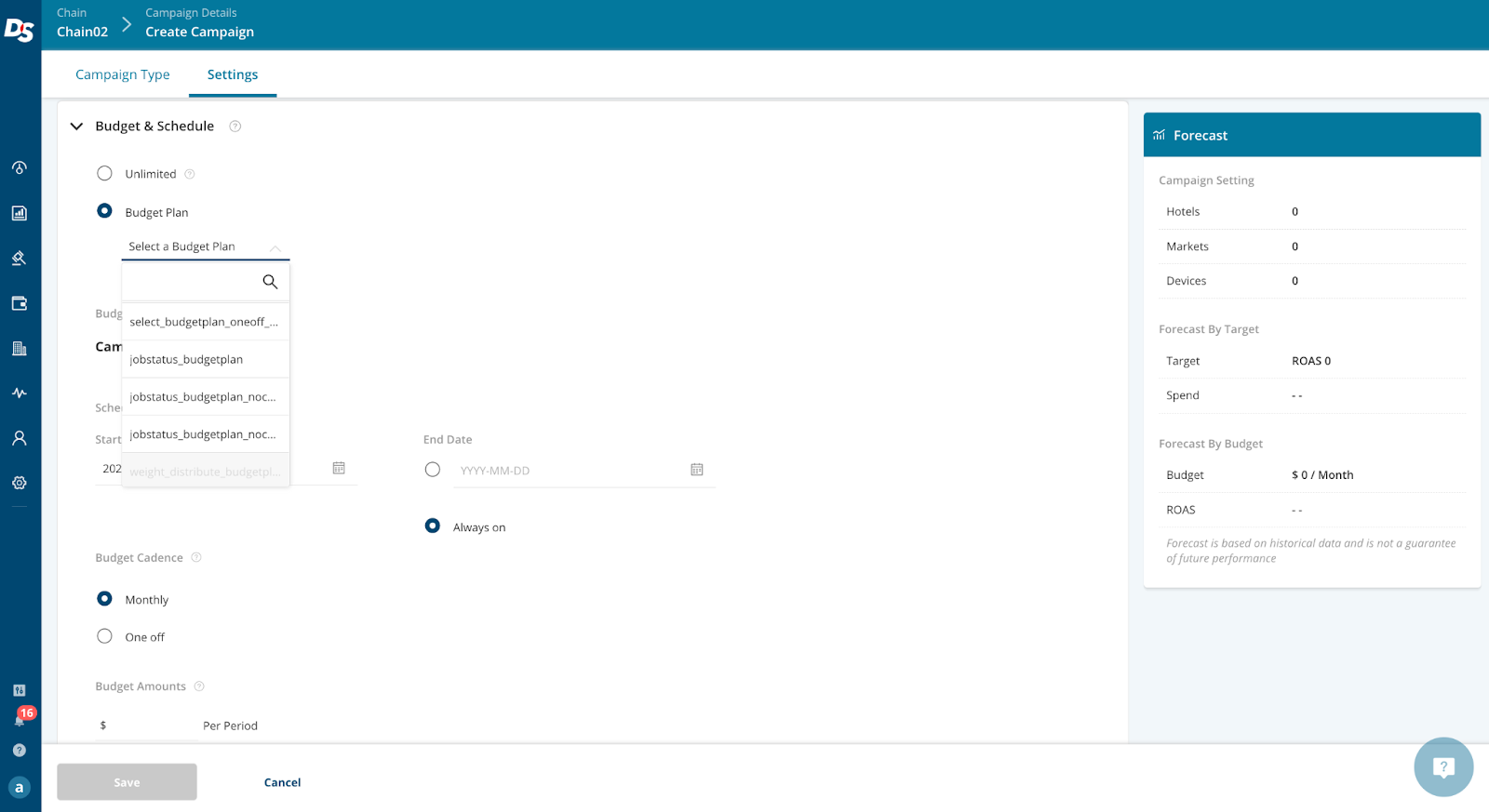Screen dimensions: 1489x812
Task: Click the '$ 0 / Month' budget value
Action: pyautogui.click(x=1322, y=475)
